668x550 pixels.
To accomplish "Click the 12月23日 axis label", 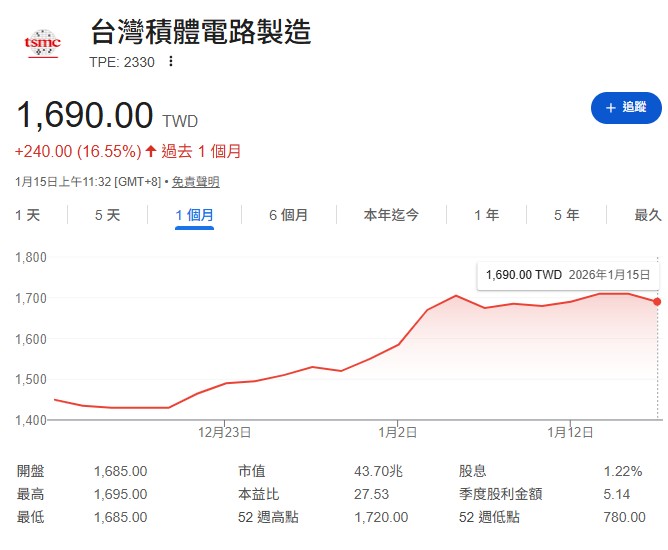I will pos(225,433).
